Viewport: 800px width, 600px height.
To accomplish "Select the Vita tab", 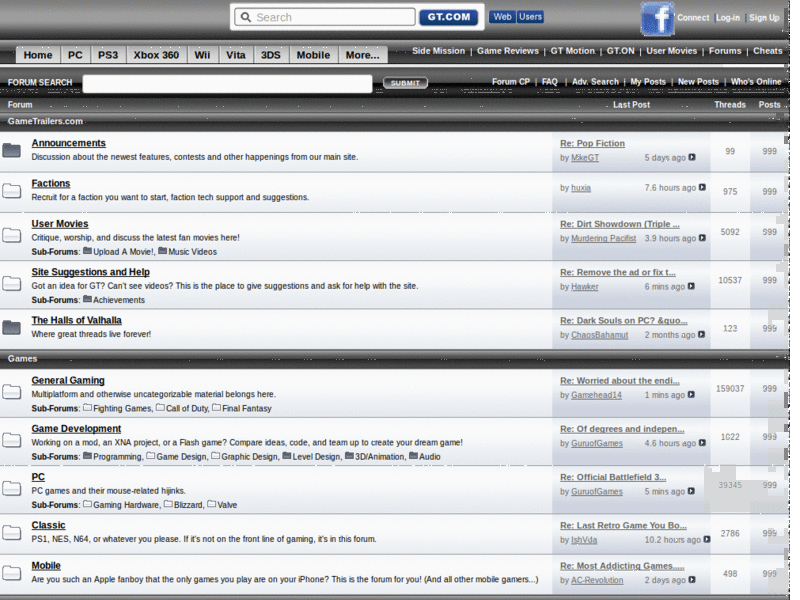I will tap(236, 55).
